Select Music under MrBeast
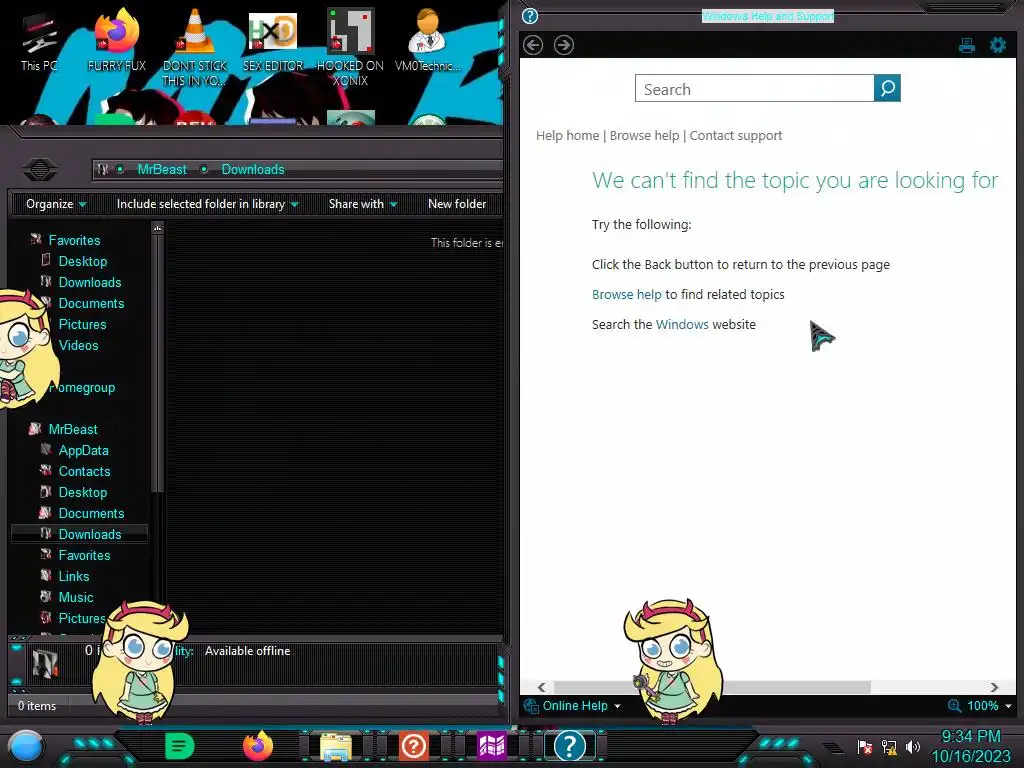1024x768 pixels. (76, 597)
